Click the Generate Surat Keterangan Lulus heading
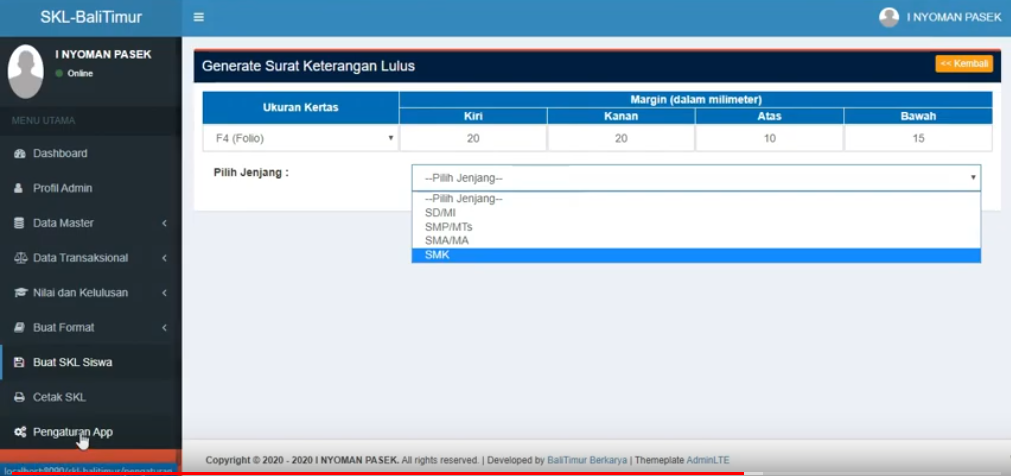1011x476 pixels. coord(308,66)
